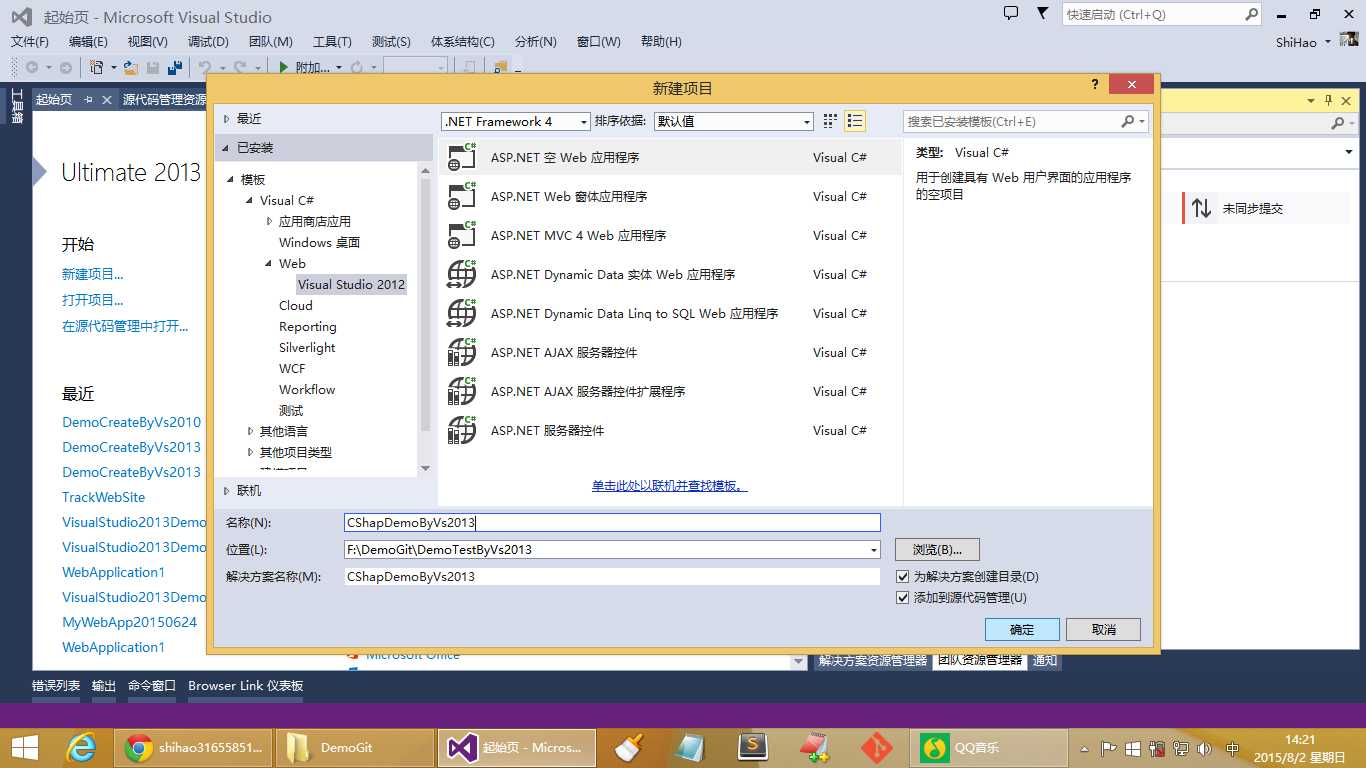Click the open file toolbar icon
The image size is (1366, 768).
tap(130, 67)
